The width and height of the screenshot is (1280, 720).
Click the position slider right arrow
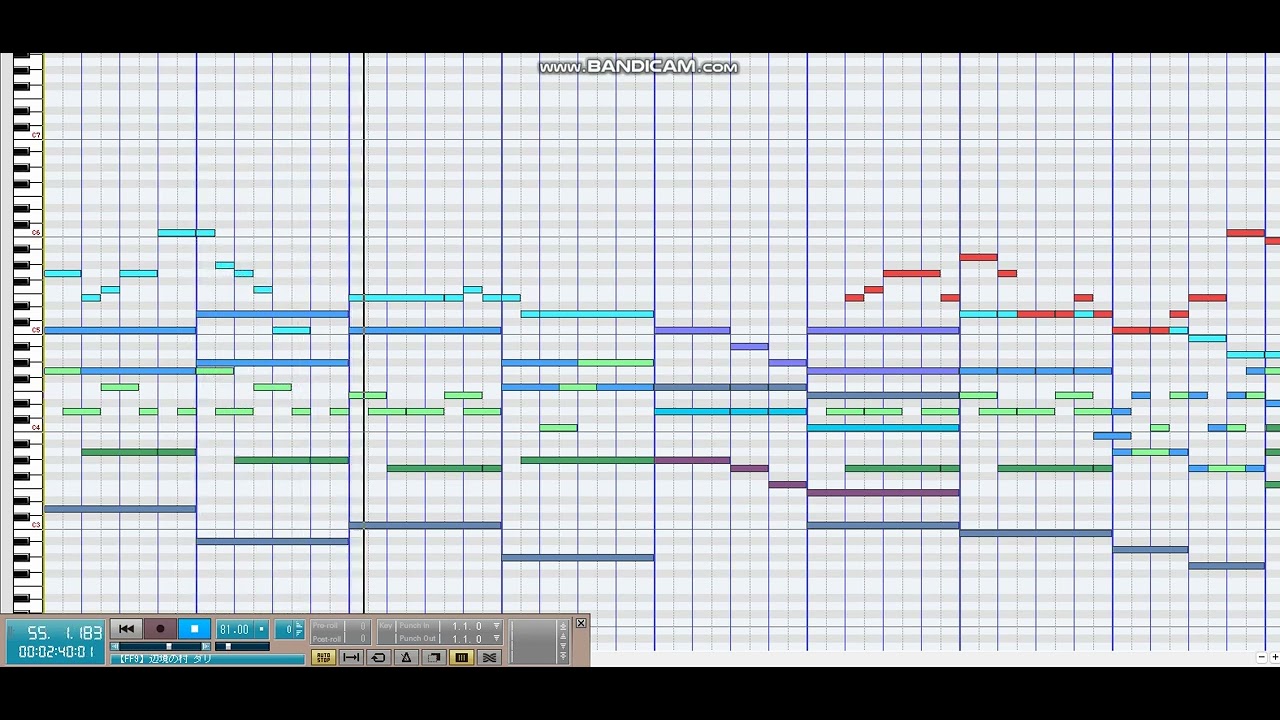click(x=206, y=646)
